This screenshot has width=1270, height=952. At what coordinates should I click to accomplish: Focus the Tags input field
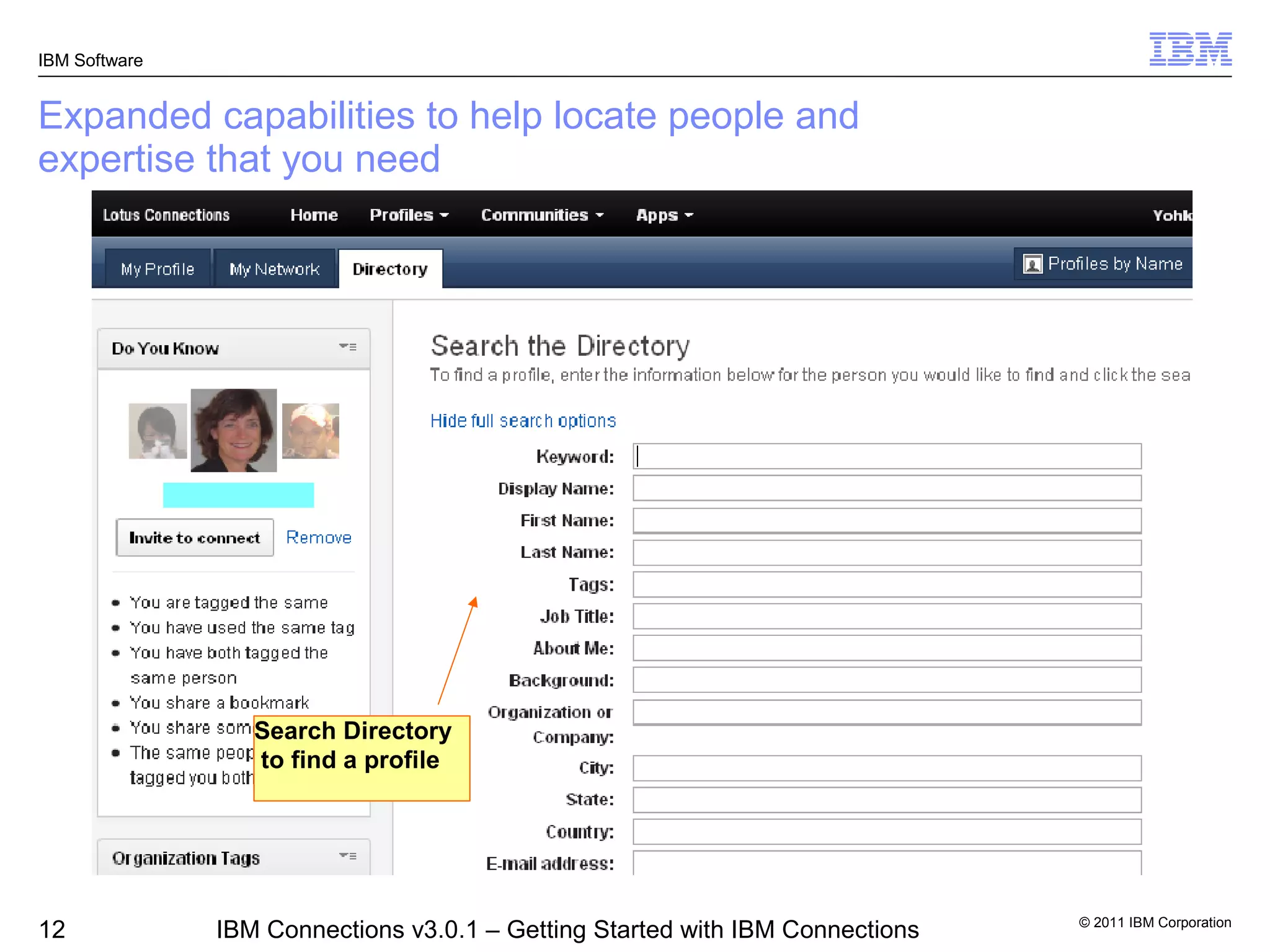(887, 584)
